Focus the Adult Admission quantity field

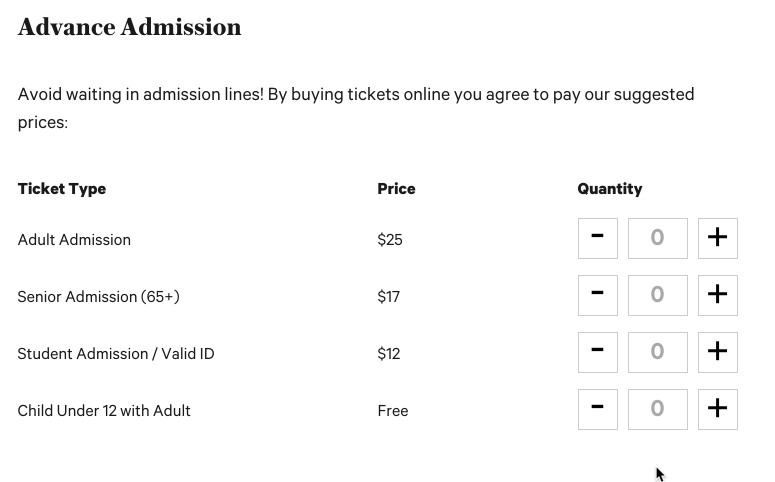(657, 238)
